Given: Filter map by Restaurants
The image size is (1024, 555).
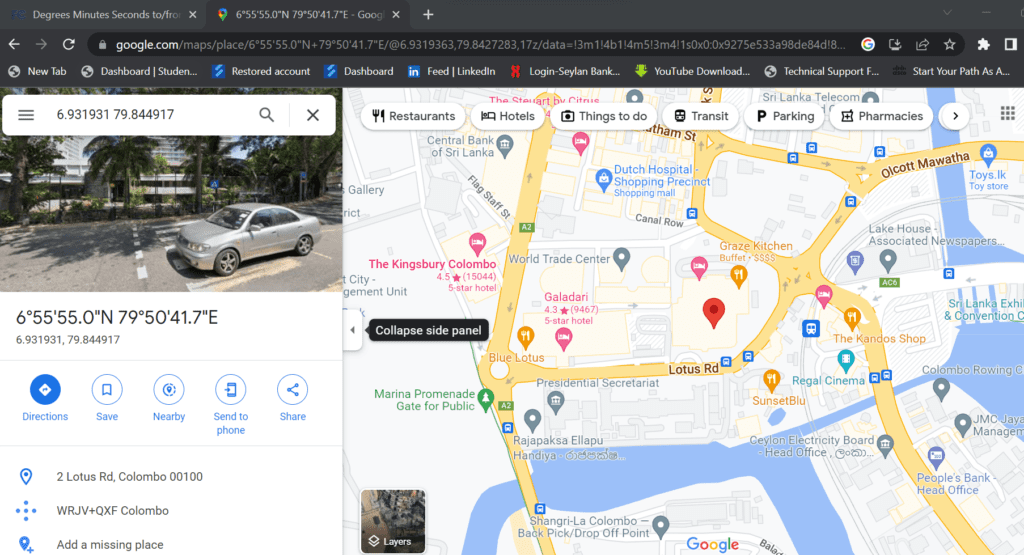Looking at the screenshot, I should click(x=413, y=116).
